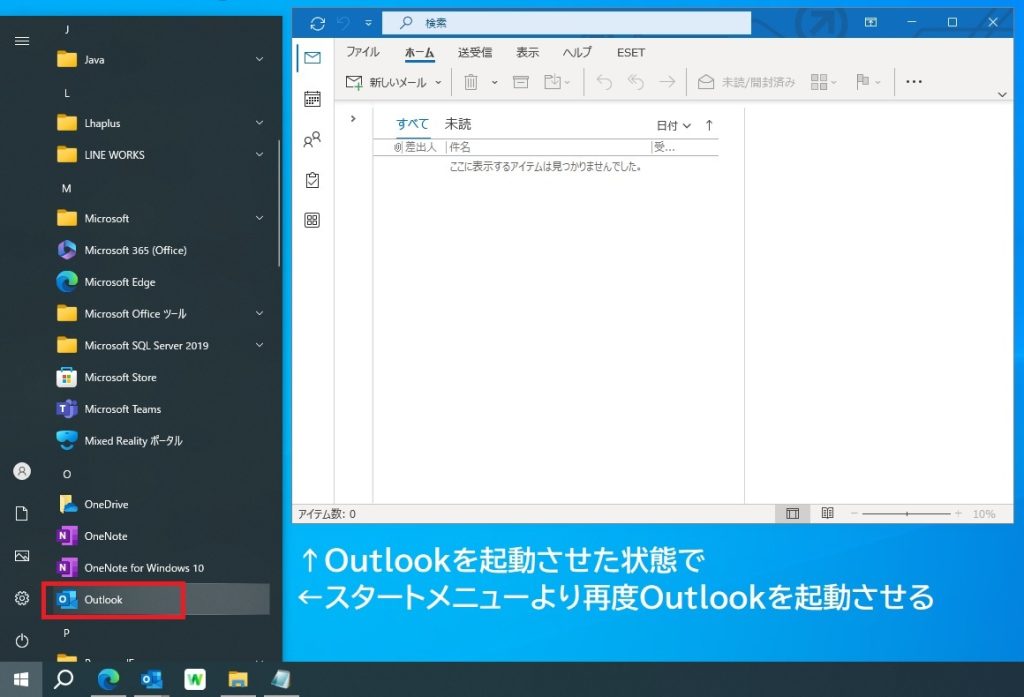Screen dimensions: 1024x697
Task: Click the Reply All icon
Action: pos(635,82)
